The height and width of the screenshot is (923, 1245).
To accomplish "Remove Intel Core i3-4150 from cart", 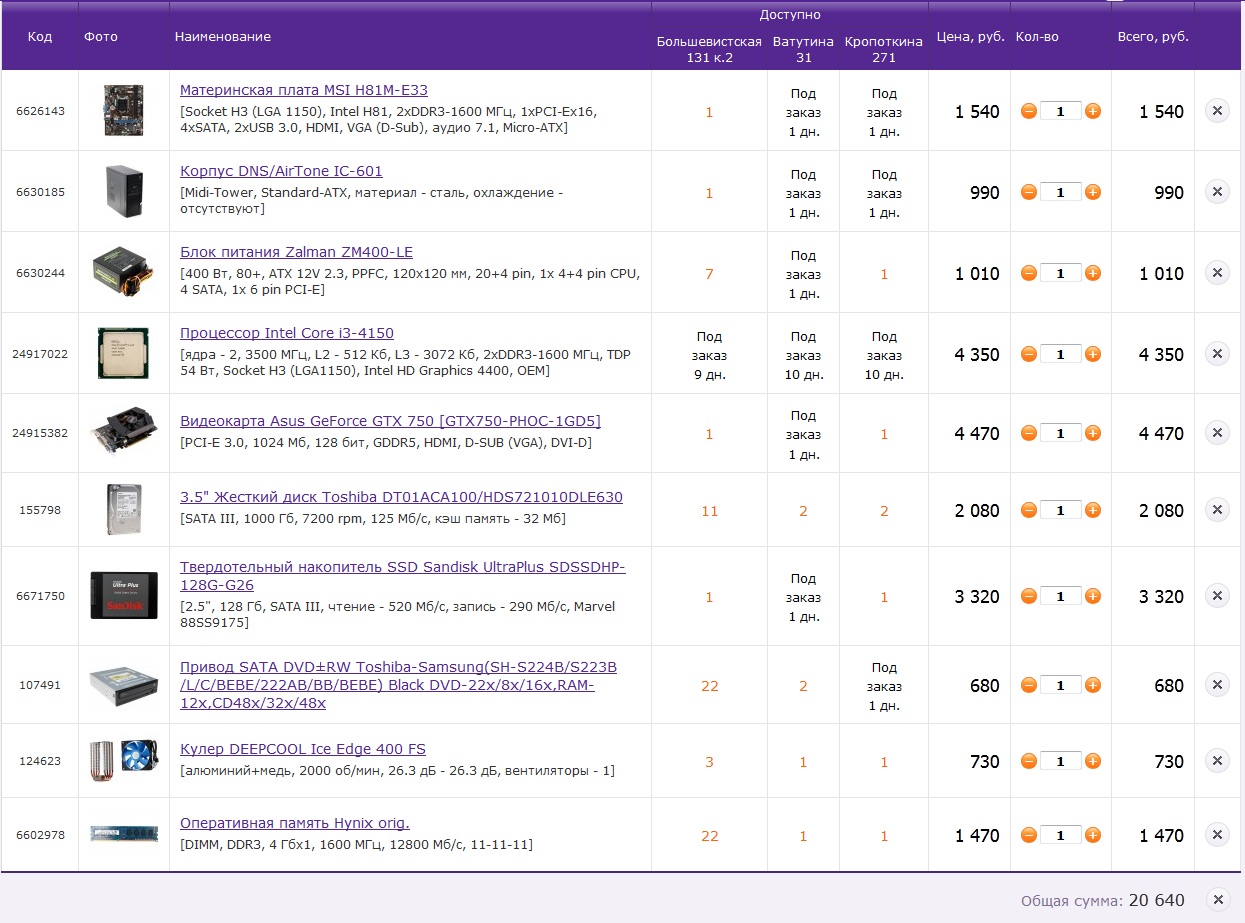I will coord(1217,354).
